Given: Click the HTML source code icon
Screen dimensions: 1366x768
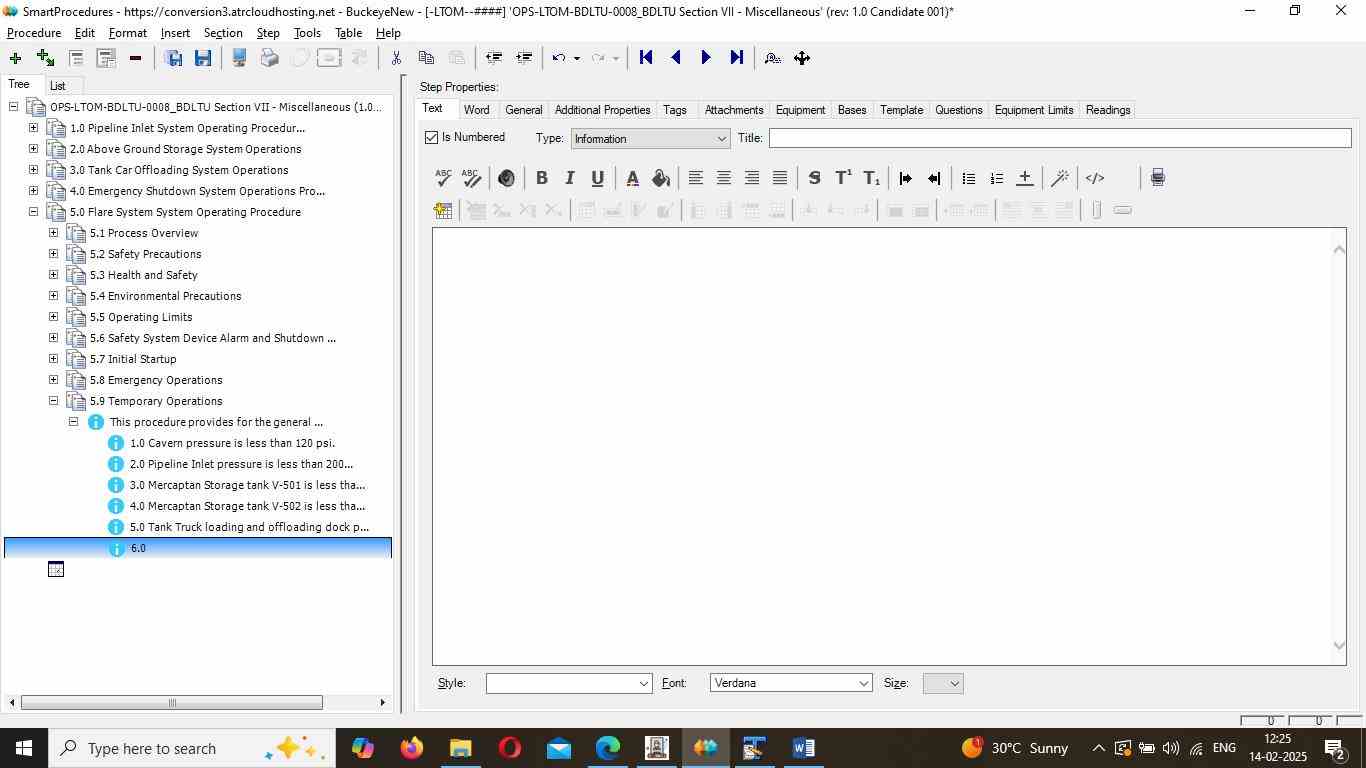Looking at the screenshot, I should click(x=1095, y=178).
